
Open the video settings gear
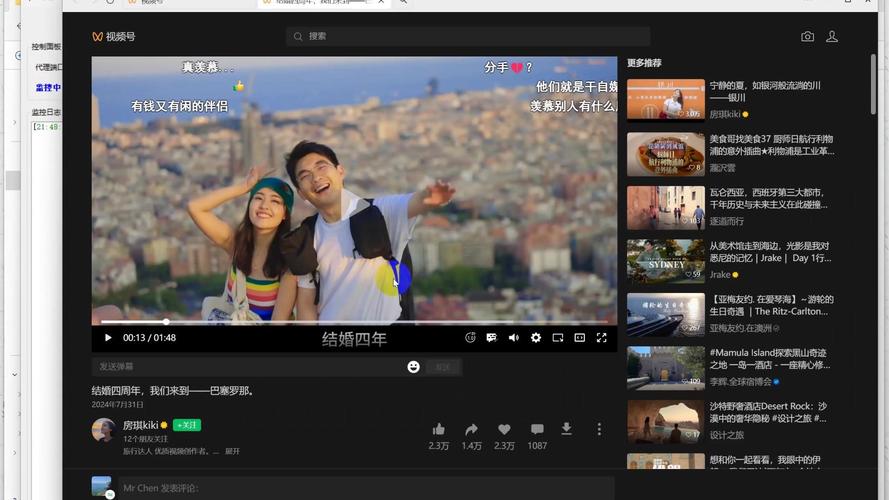[536, 338]
